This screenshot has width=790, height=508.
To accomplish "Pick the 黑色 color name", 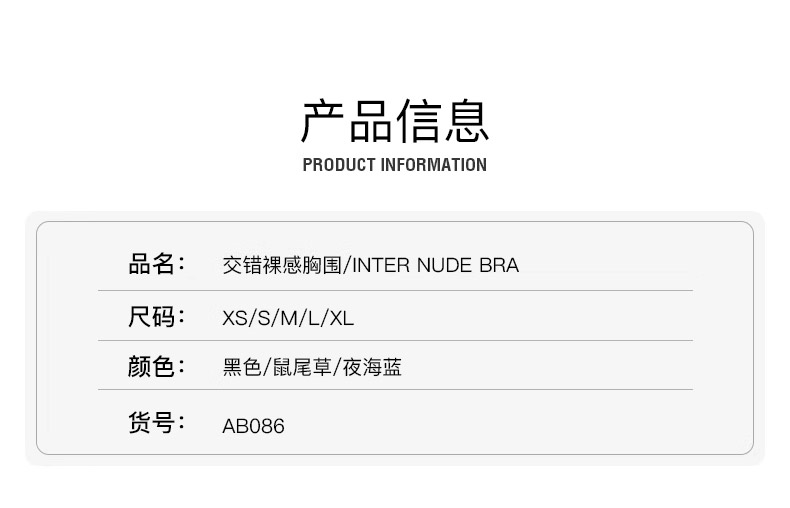I will point(244,368).
